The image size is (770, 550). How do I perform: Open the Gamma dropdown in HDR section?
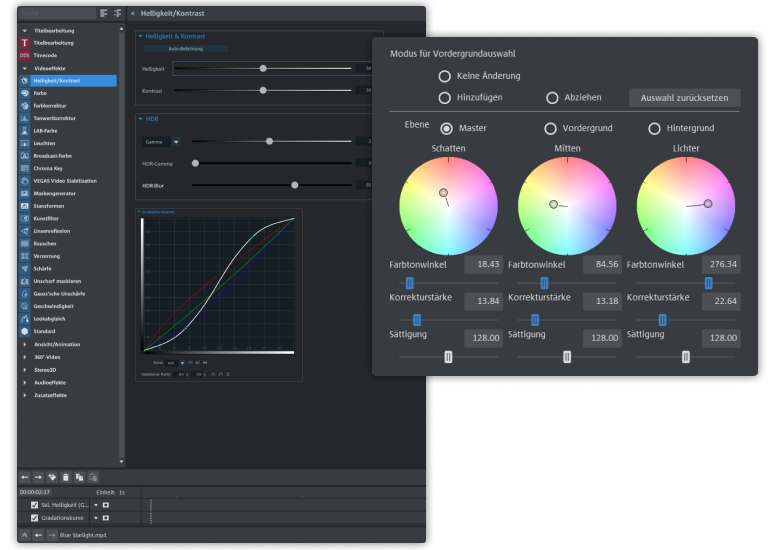point(176,142)
